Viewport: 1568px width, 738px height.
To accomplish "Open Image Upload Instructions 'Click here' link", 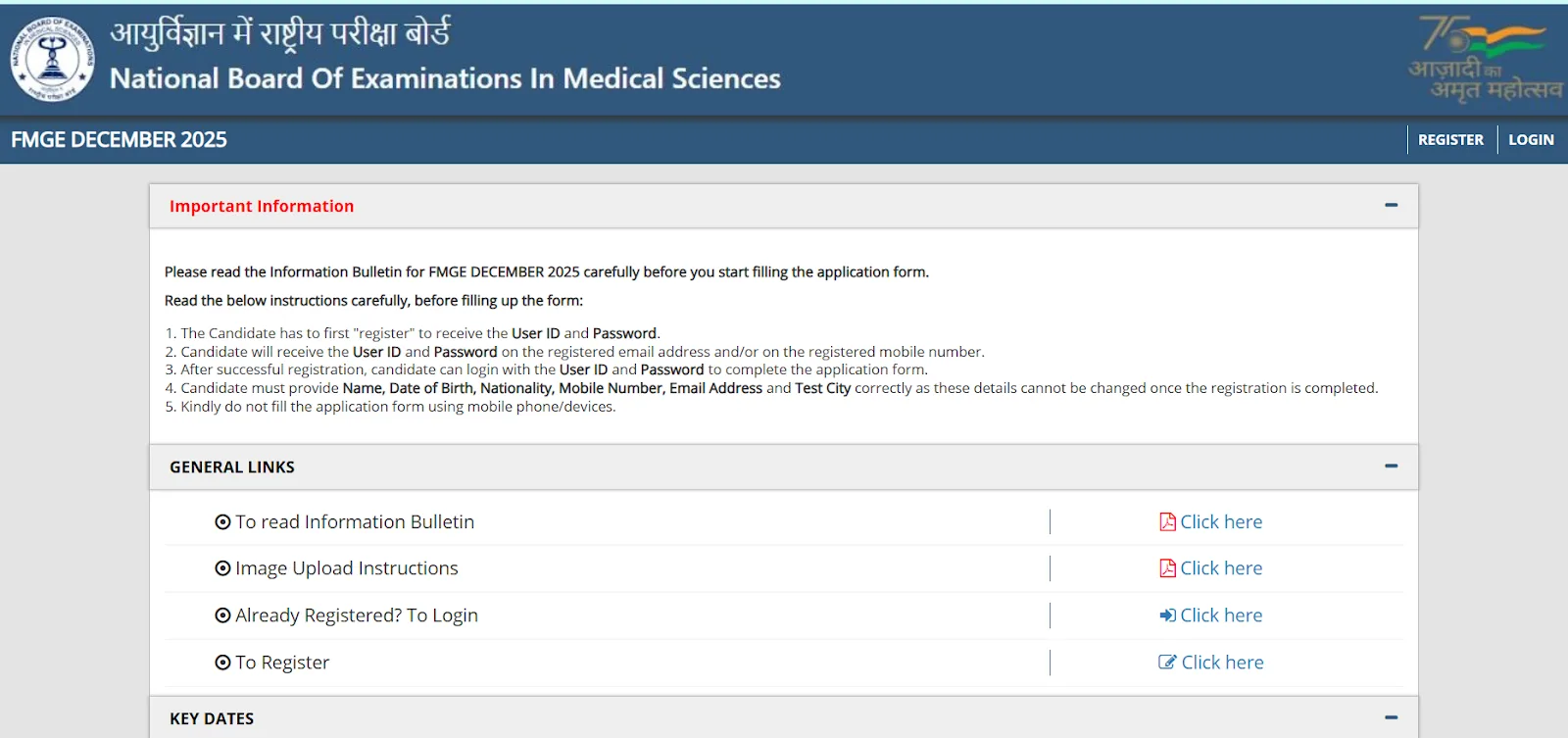I will [1221, 568].
